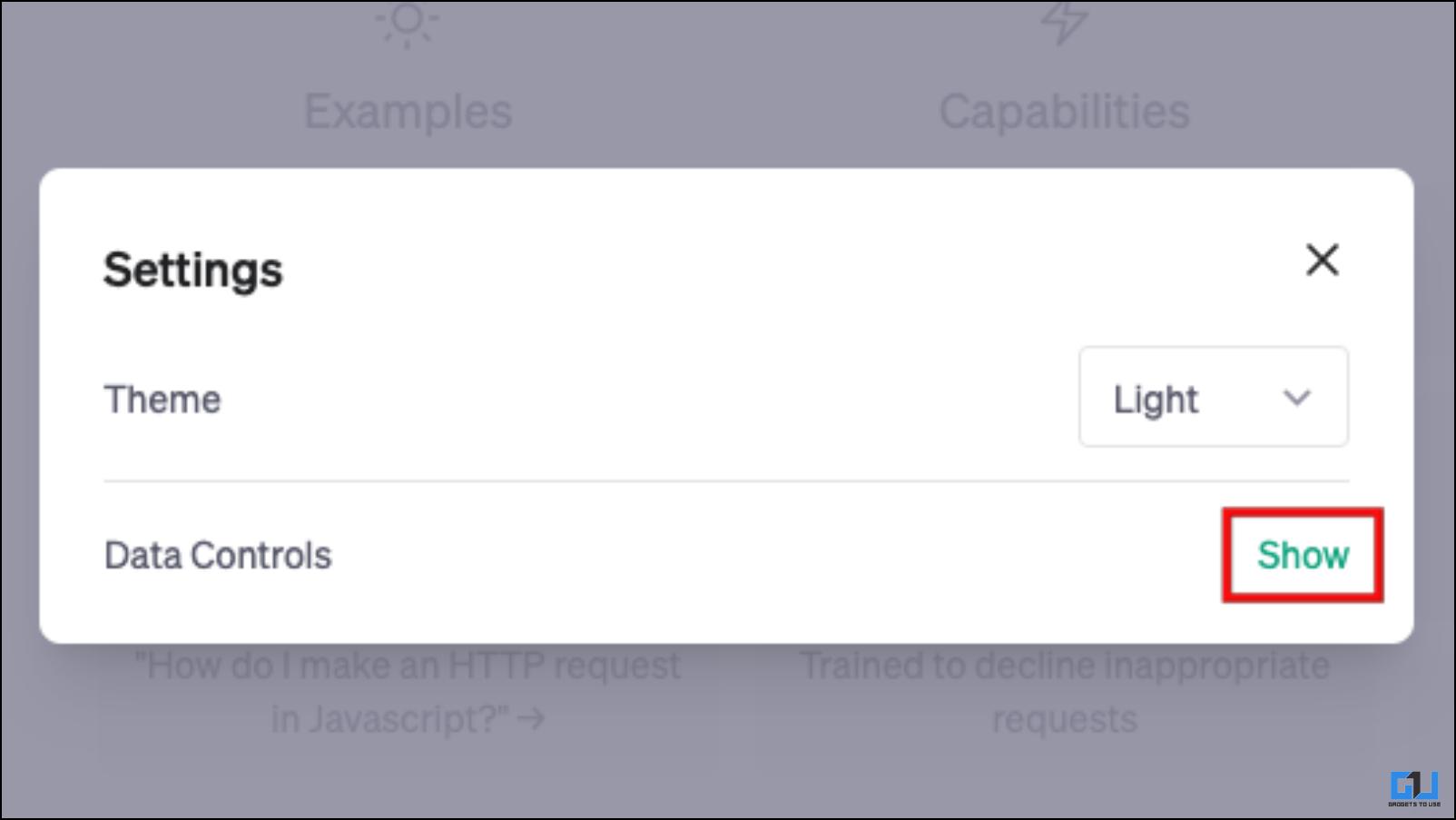Viewport: 1456px width, 820px height.
Task: Close the Settings dialog with X icon
Action: (1322, 260)
